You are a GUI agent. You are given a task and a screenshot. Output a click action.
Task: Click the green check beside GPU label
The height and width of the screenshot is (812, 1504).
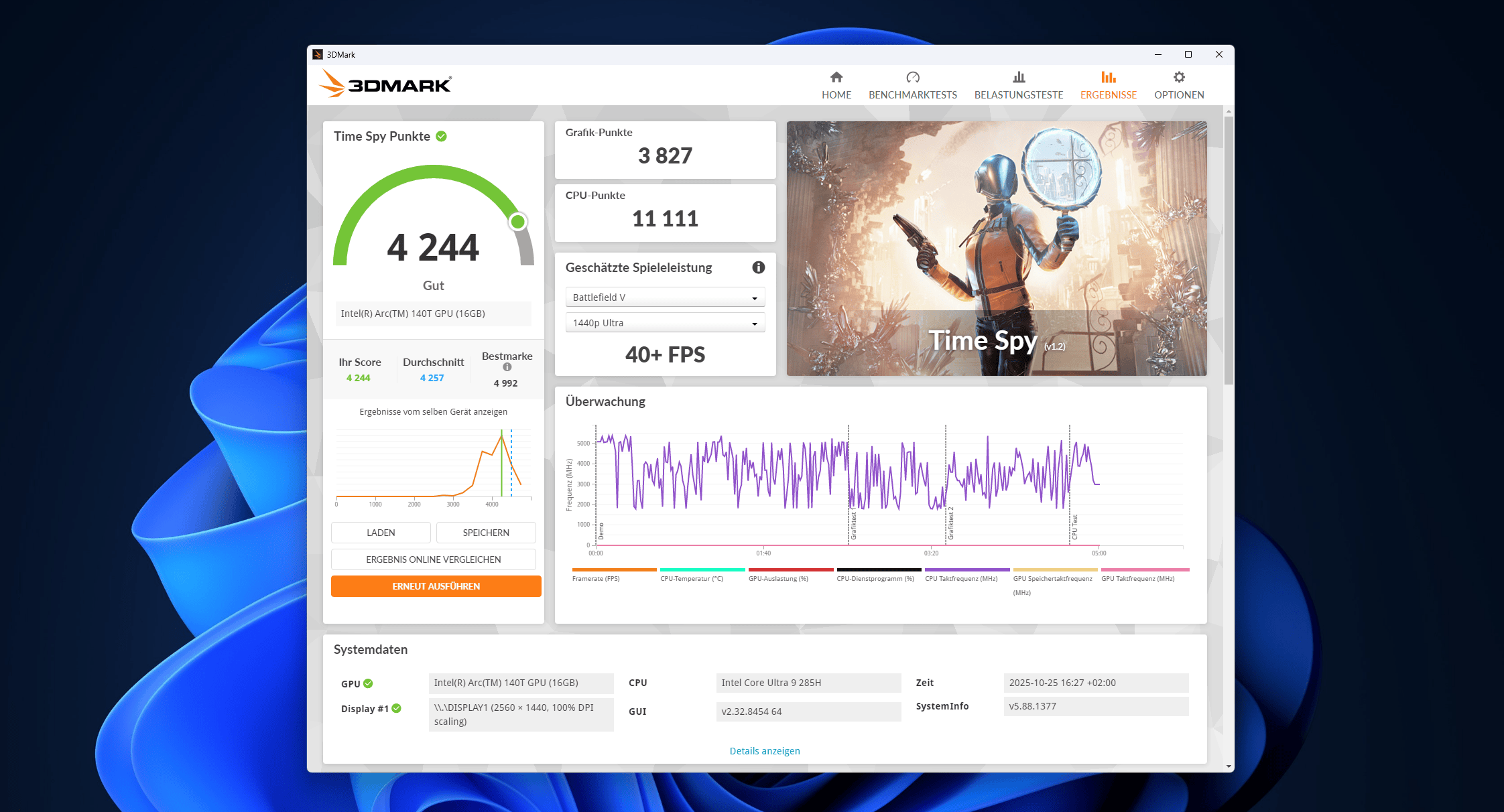[368, 683]
